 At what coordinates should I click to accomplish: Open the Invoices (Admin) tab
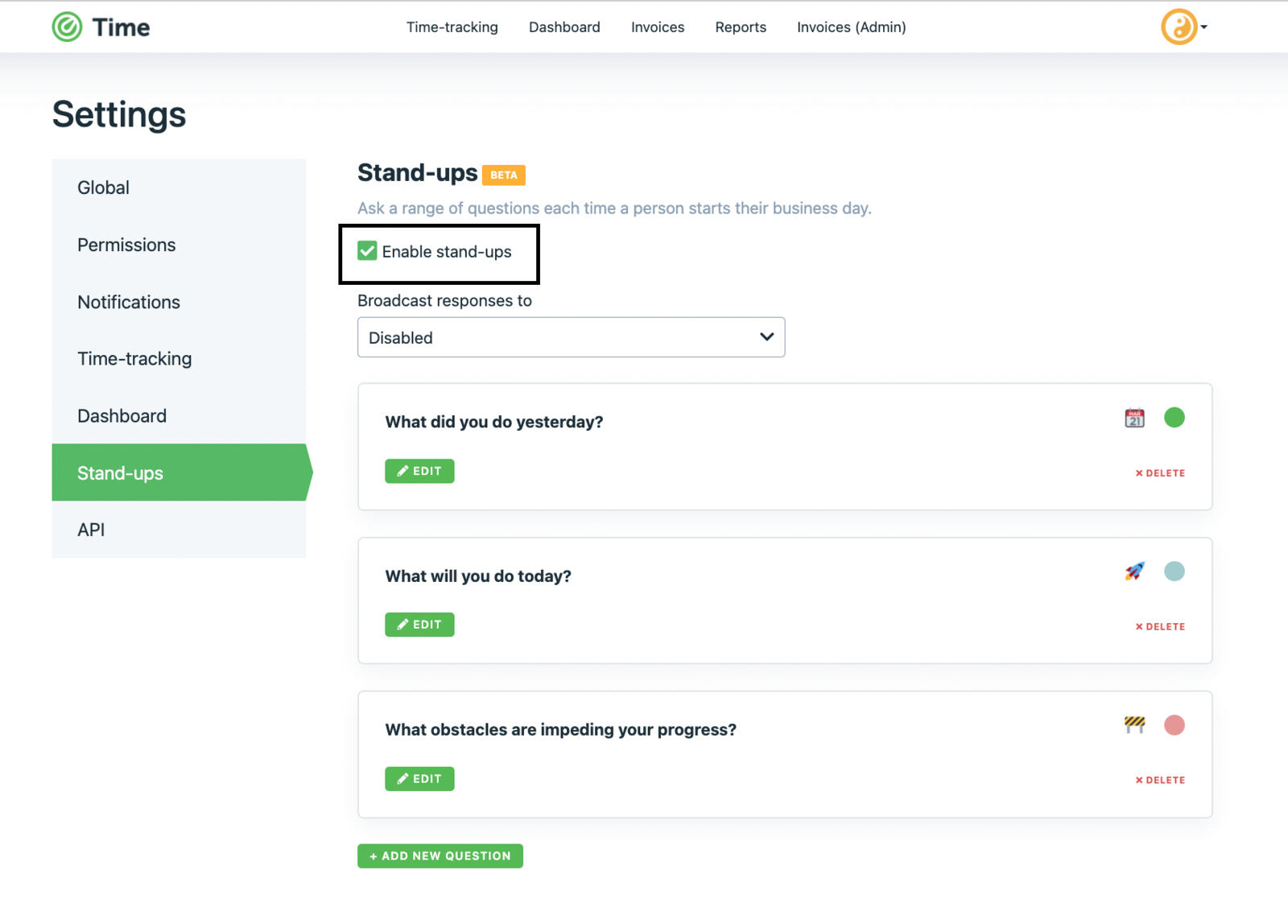851,27
